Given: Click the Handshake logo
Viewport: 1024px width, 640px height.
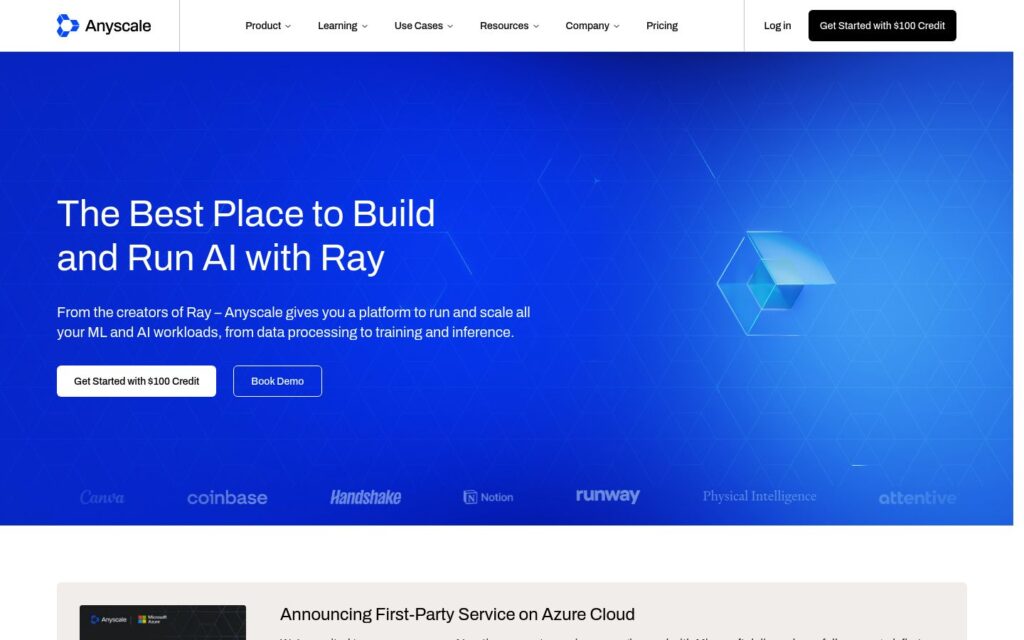Looking at the screenshot, I should [x=366, y=498].
